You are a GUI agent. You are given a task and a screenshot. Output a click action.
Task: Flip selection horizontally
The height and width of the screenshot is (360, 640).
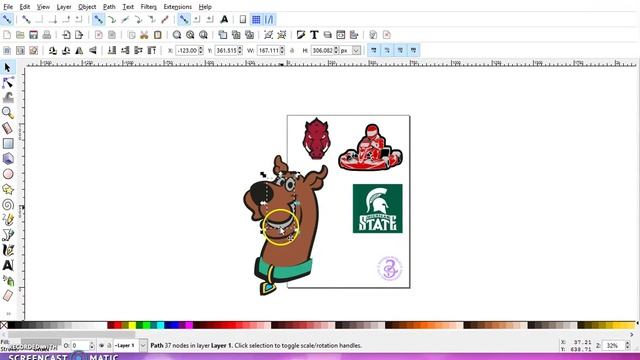click(x=79, y=50)
